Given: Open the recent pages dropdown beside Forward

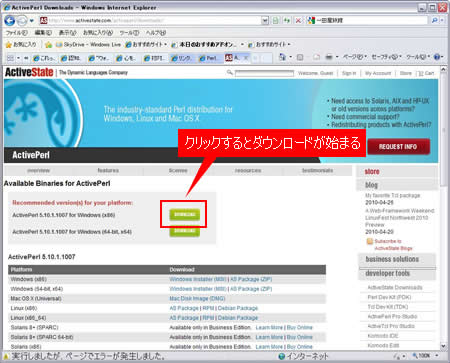Looking at the screenshot, I should [x=32, y=21].
